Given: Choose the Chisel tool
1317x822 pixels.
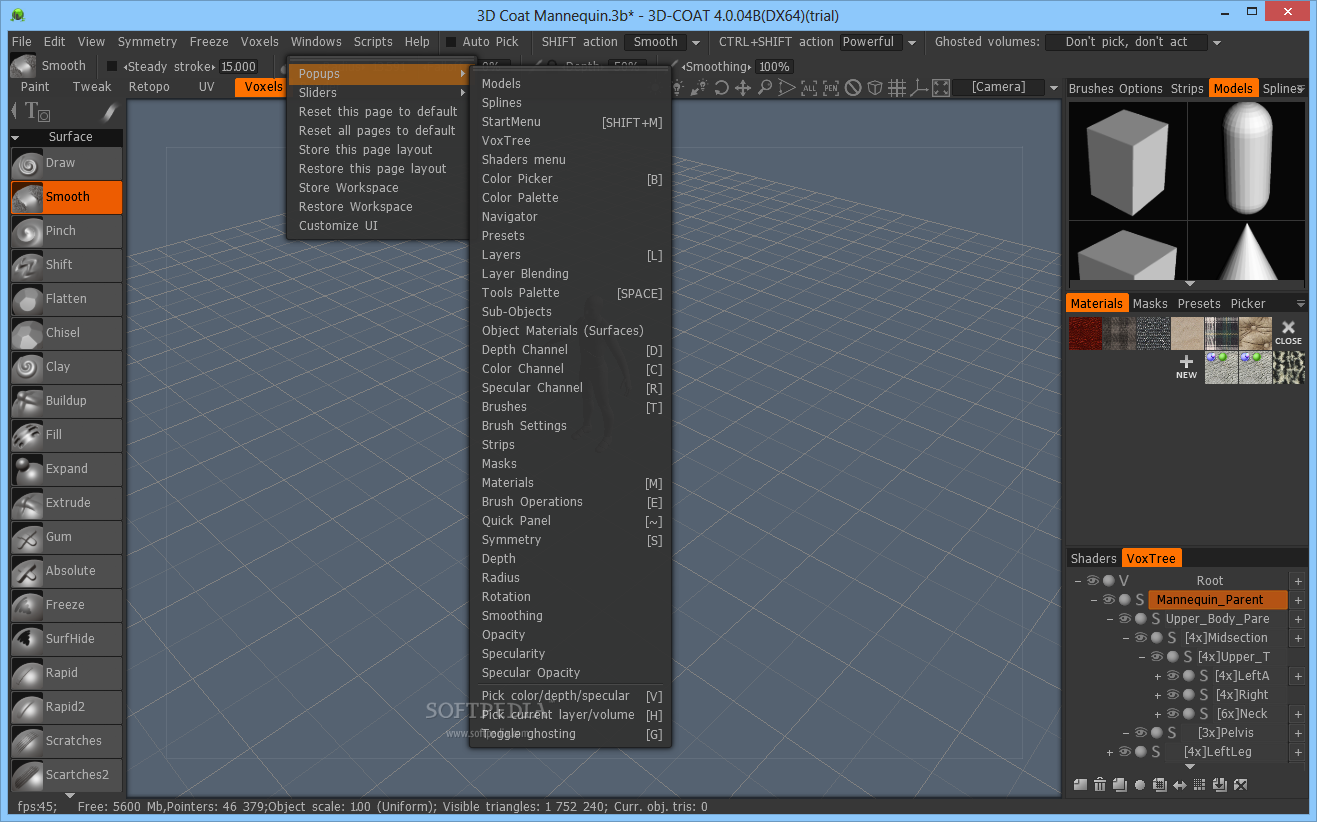Looking at the screenshot, I should [x=66, y=333].
